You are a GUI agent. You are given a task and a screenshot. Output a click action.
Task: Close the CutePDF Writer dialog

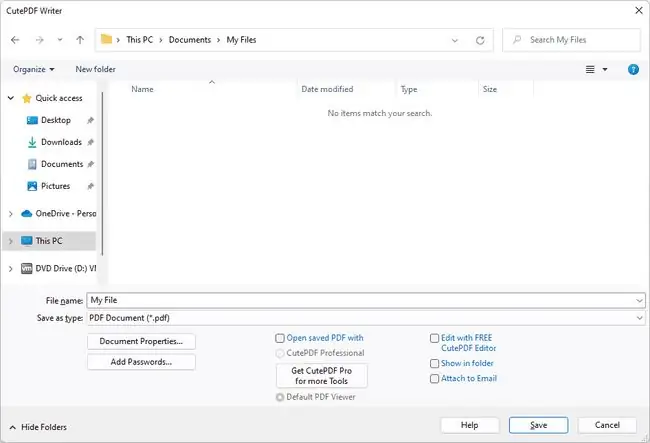[x=639, y=10]
